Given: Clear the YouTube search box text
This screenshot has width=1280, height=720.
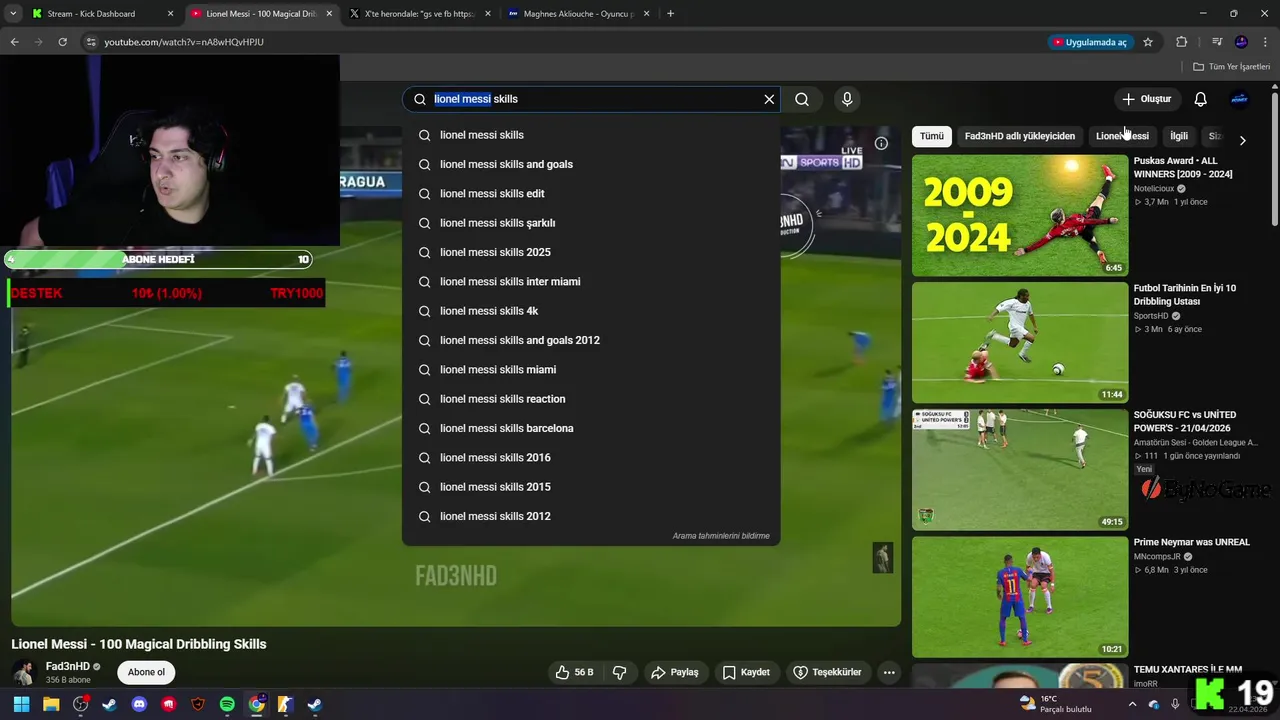Looking at the screenshot, I should coord(769,99).
